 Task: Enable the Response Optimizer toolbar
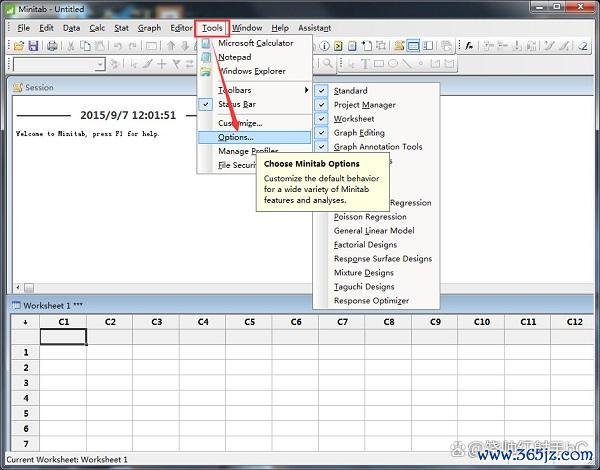[x=371, y=301]
